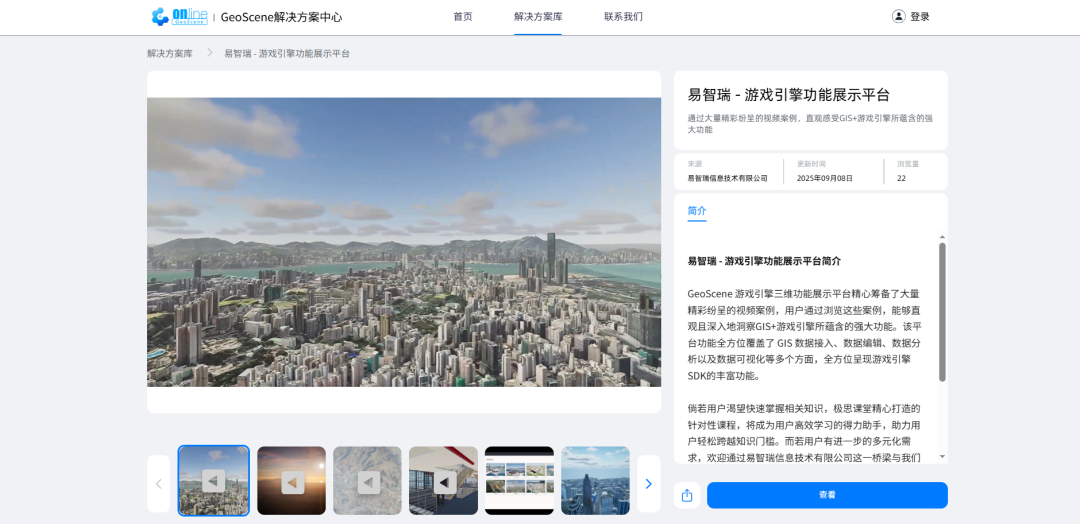Click the scrollbar up arrow
Screen dimensions: 1080x524
point(942,237)
